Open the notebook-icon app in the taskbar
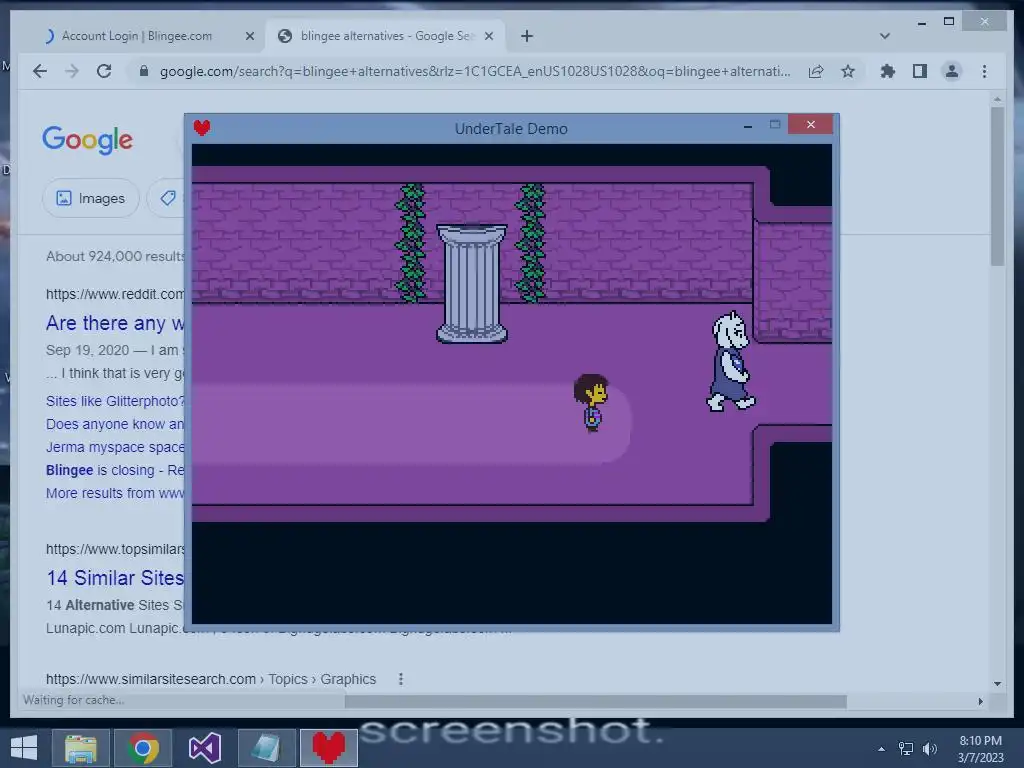1024x768 pixels. click(x=266, y=748)
